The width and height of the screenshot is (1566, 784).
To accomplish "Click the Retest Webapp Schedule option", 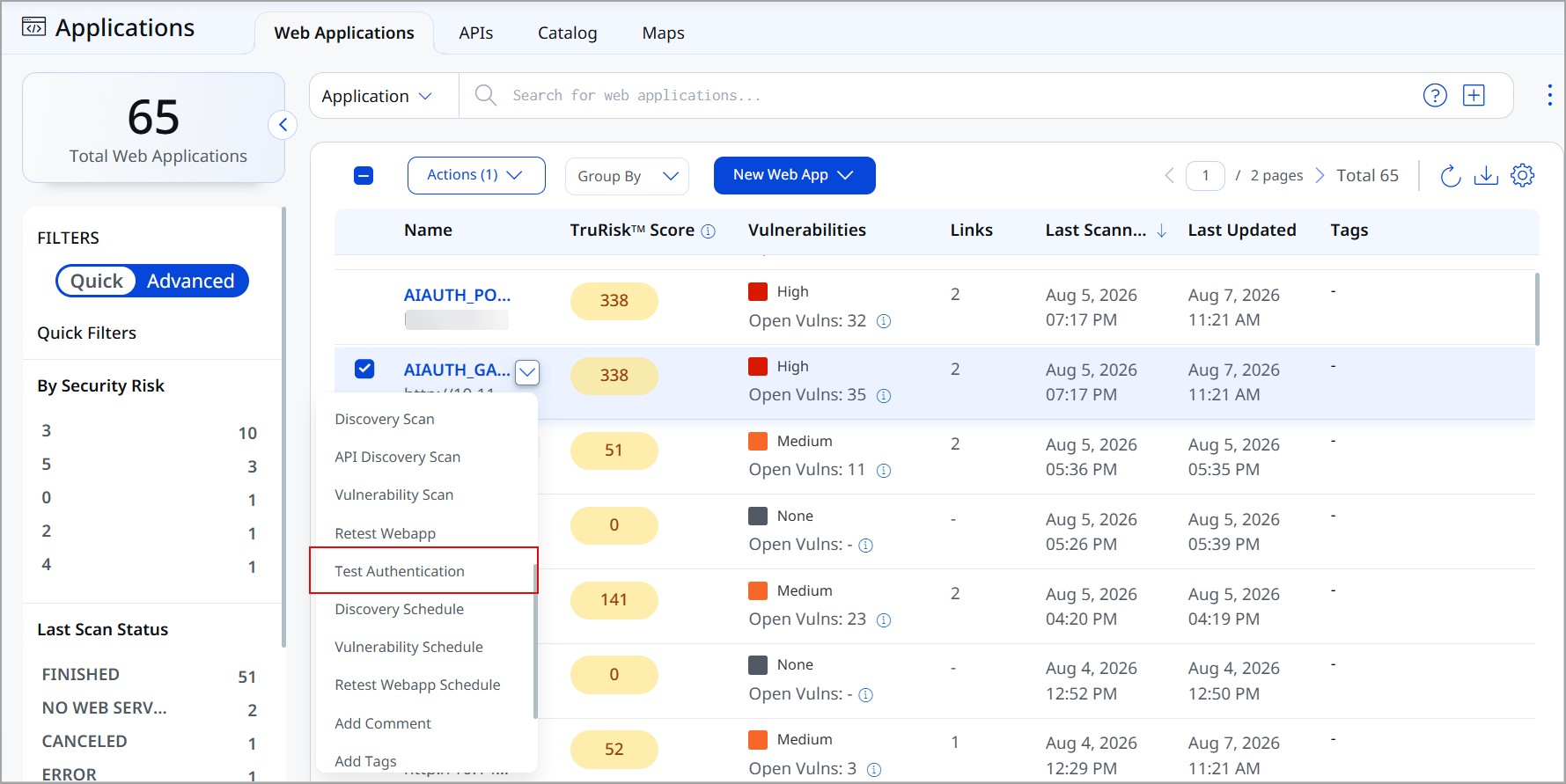I will tap(417, 685).
